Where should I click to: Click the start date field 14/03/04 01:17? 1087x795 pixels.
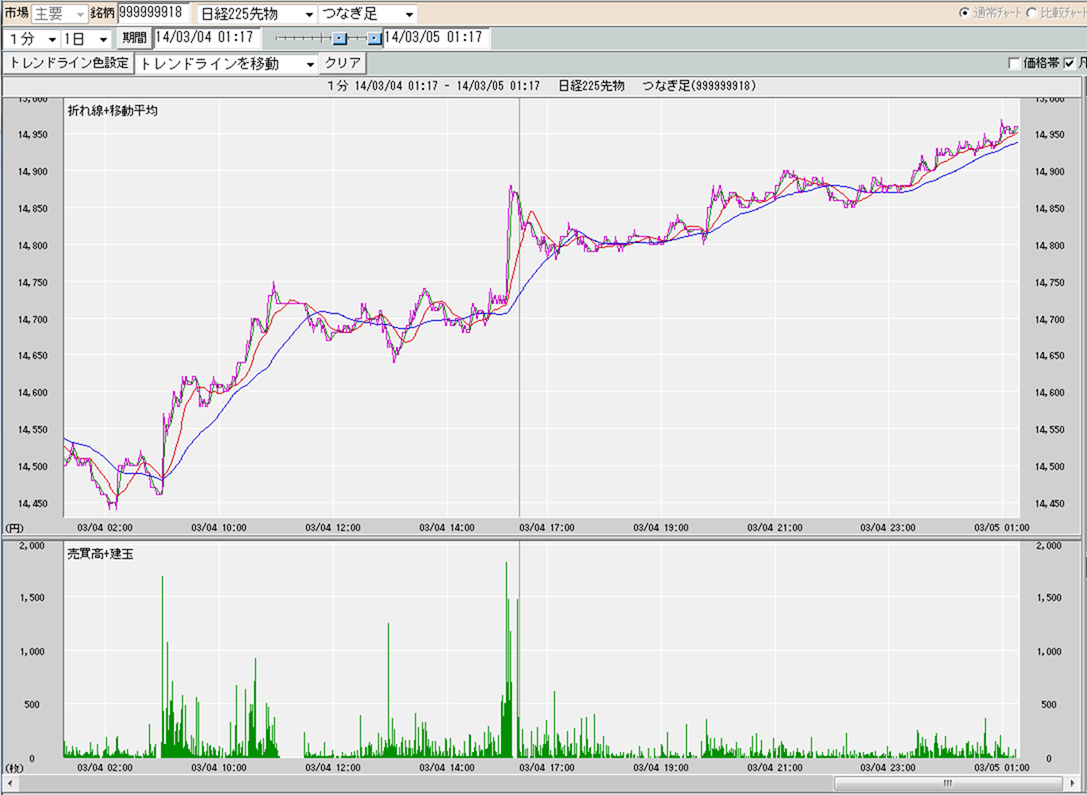207,37
